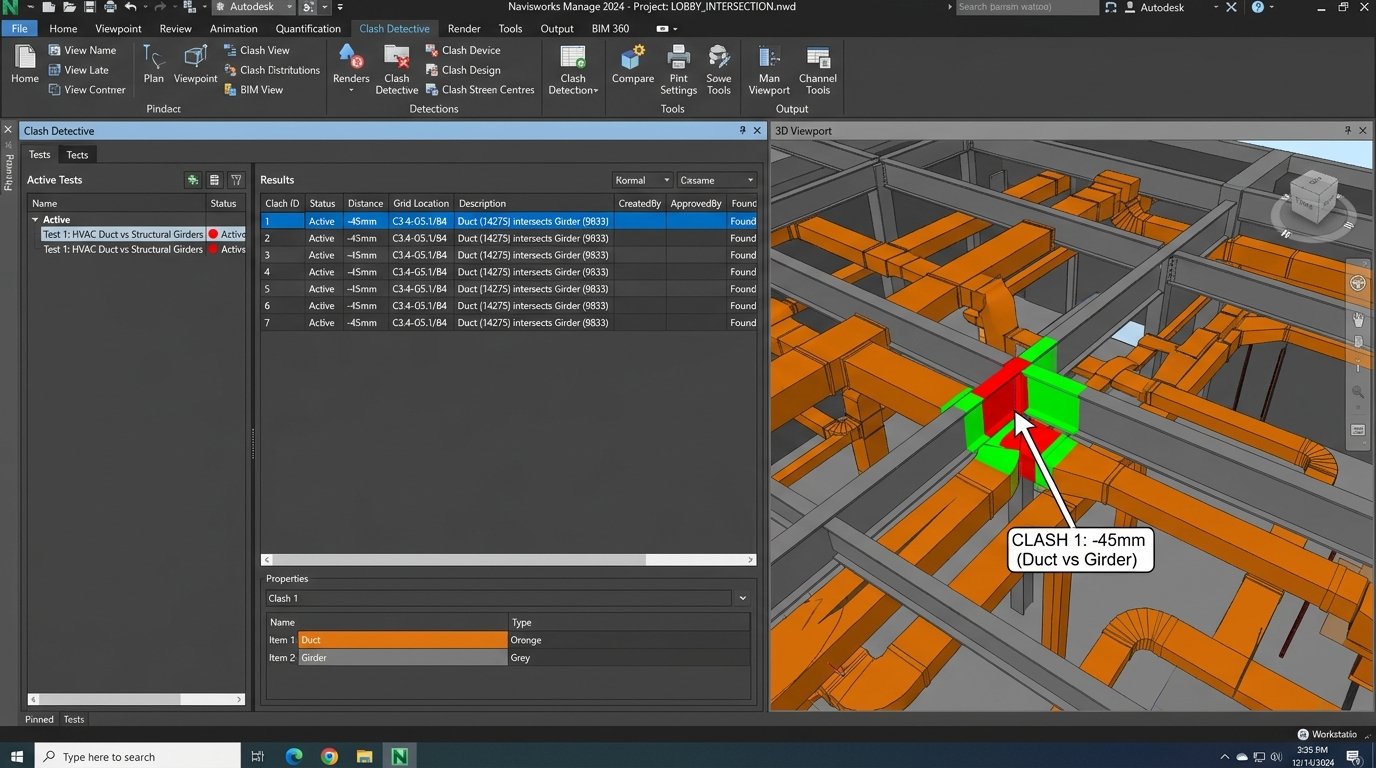Switch to the Quantification ribbon tab
This screenshot has height=768, width=1376.
[308, 29]
